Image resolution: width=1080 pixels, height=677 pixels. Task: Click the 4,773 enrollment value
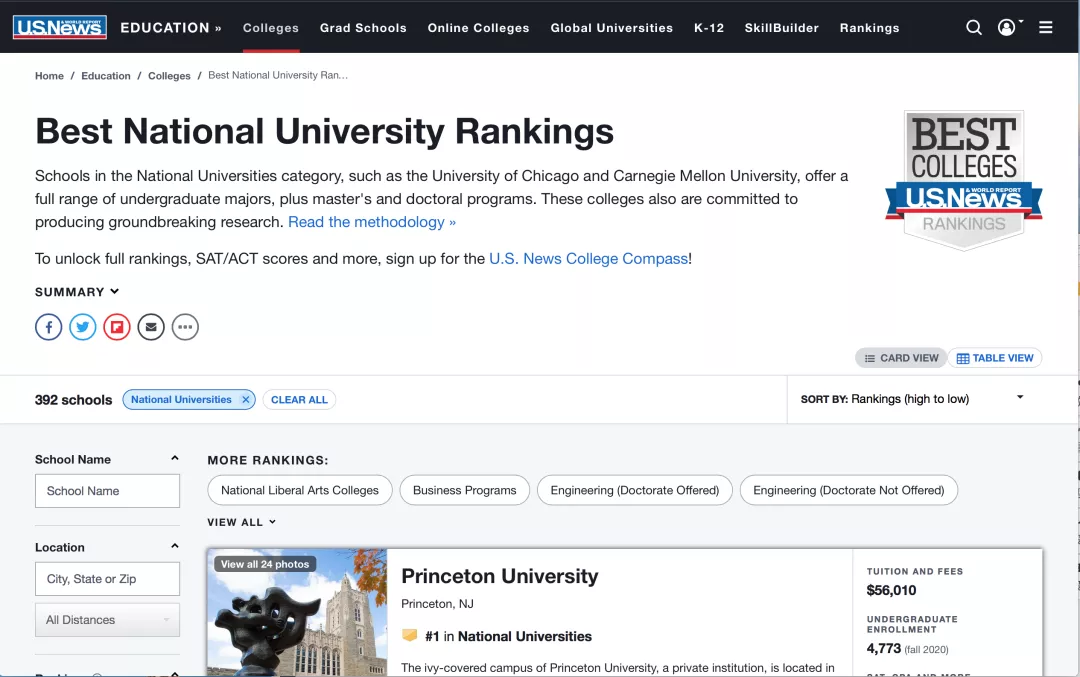click(x=884, y=649)
